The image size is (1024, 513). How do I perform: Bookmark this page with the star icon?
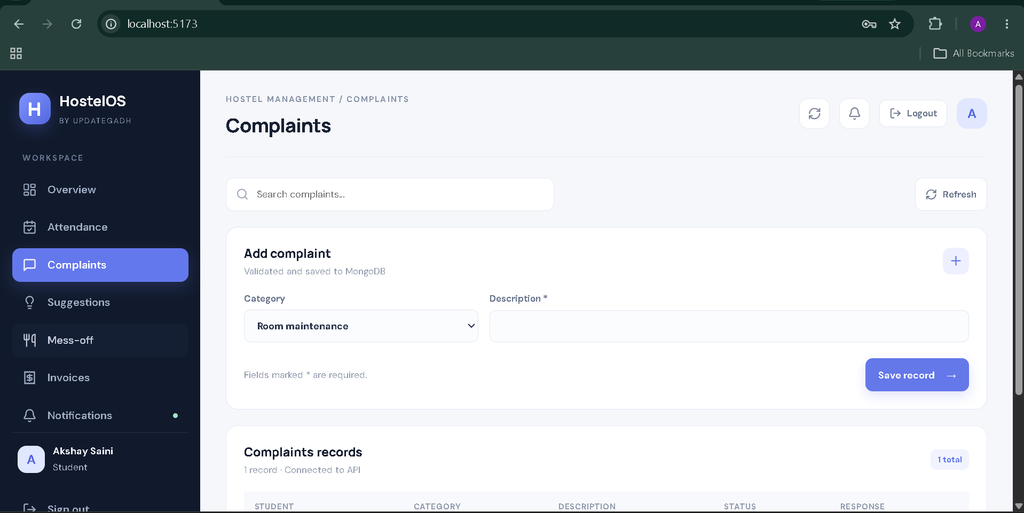[x=895, y=24]
